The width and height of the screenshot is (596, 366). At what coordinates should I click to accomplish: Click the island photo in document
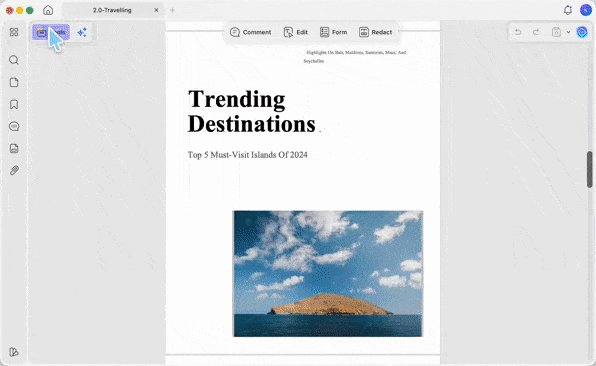(x=328, y=274)
